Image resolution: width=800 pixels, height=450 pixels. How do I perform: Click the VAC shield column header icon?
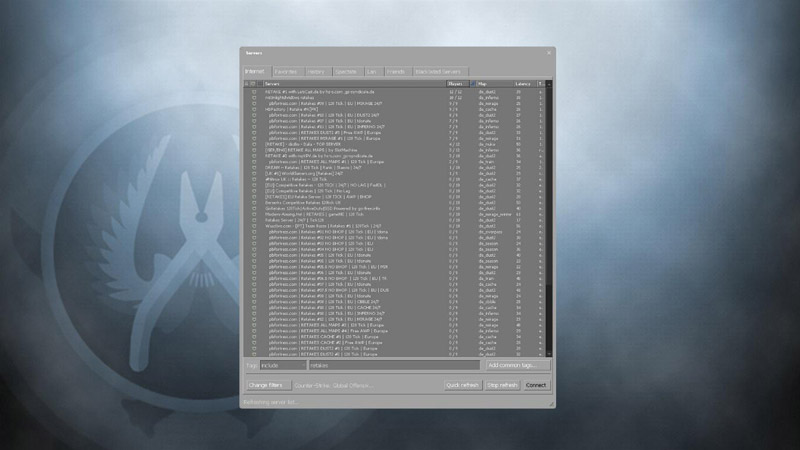[253, 84]
